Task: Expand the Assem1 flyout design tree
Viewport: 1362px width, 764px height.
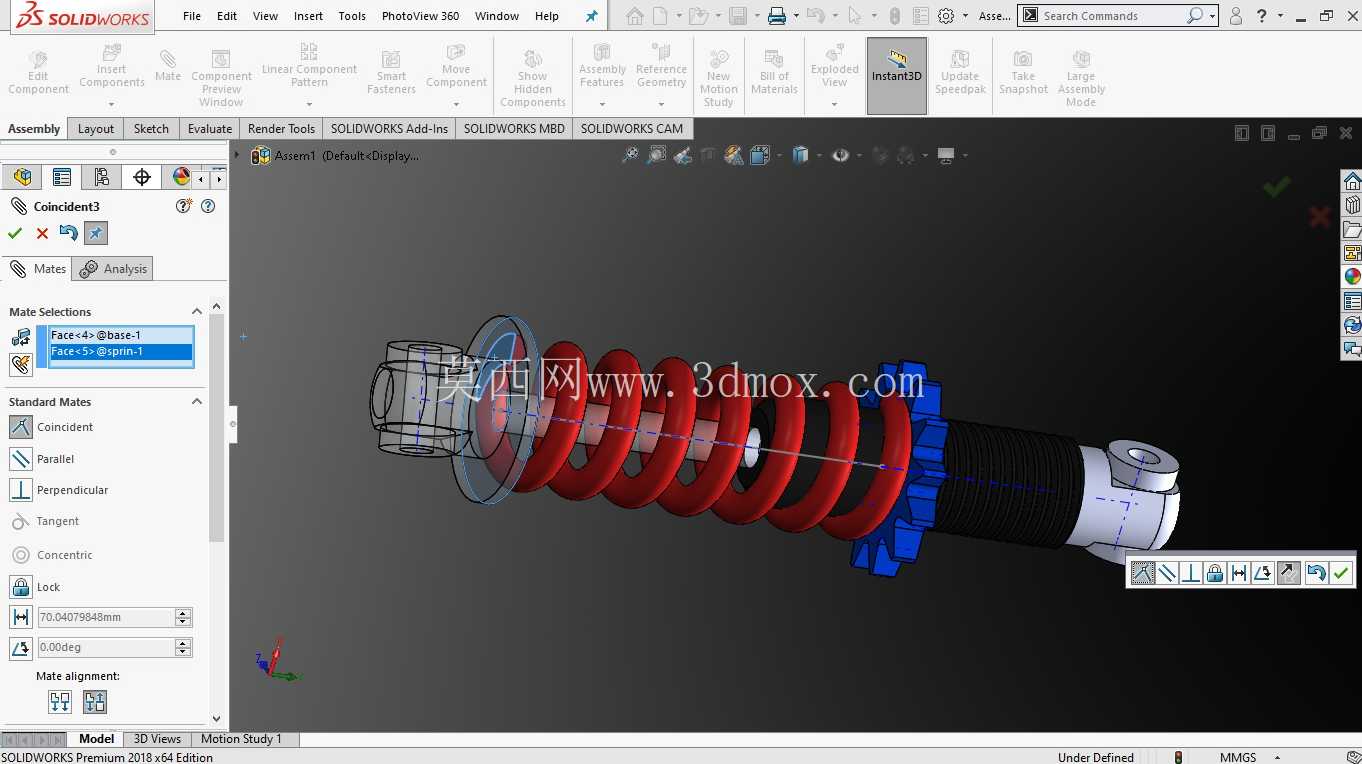Action: pos(237,155)
